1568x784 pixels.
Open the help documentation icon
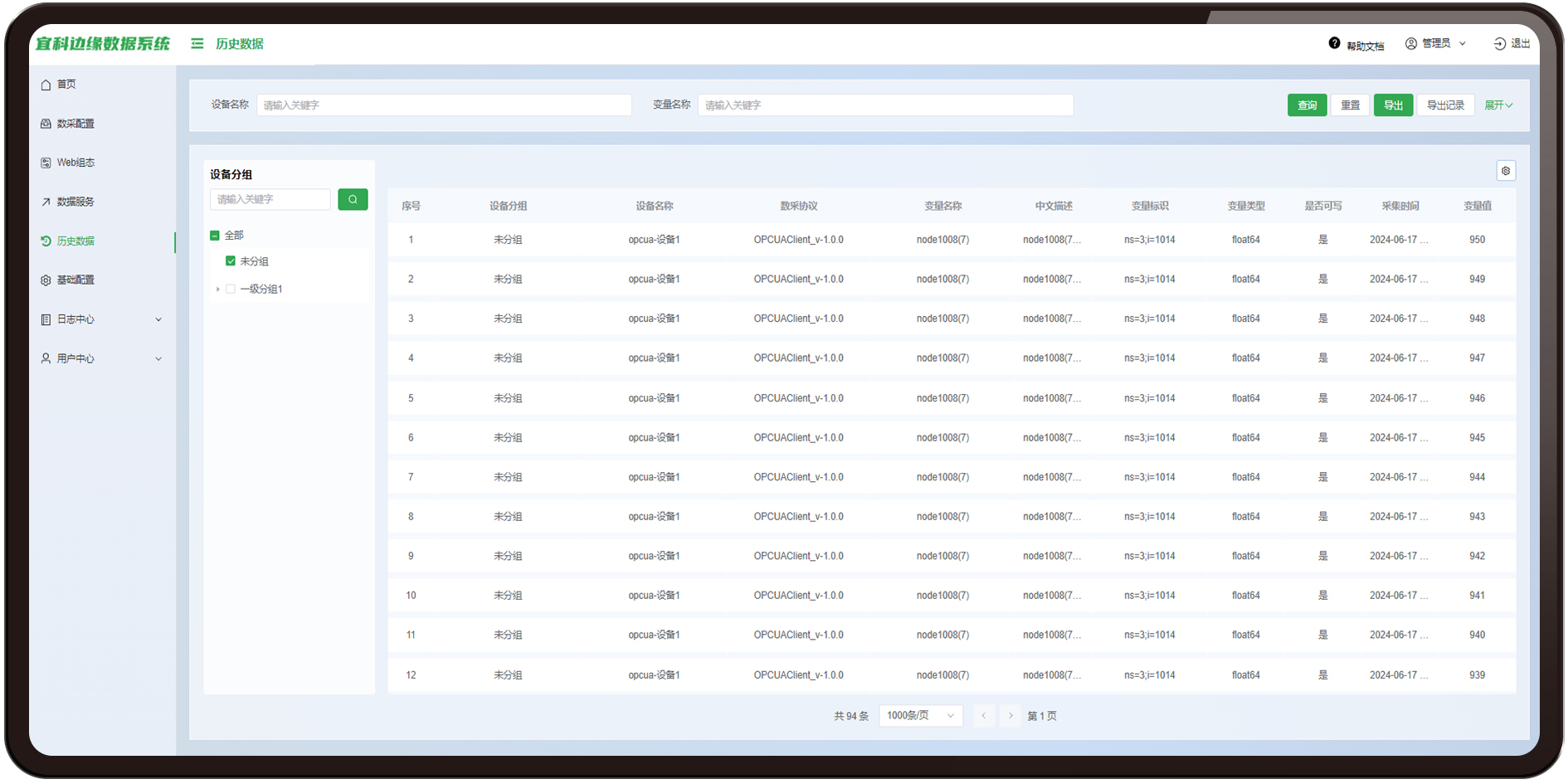click(x=1334, y=43)
